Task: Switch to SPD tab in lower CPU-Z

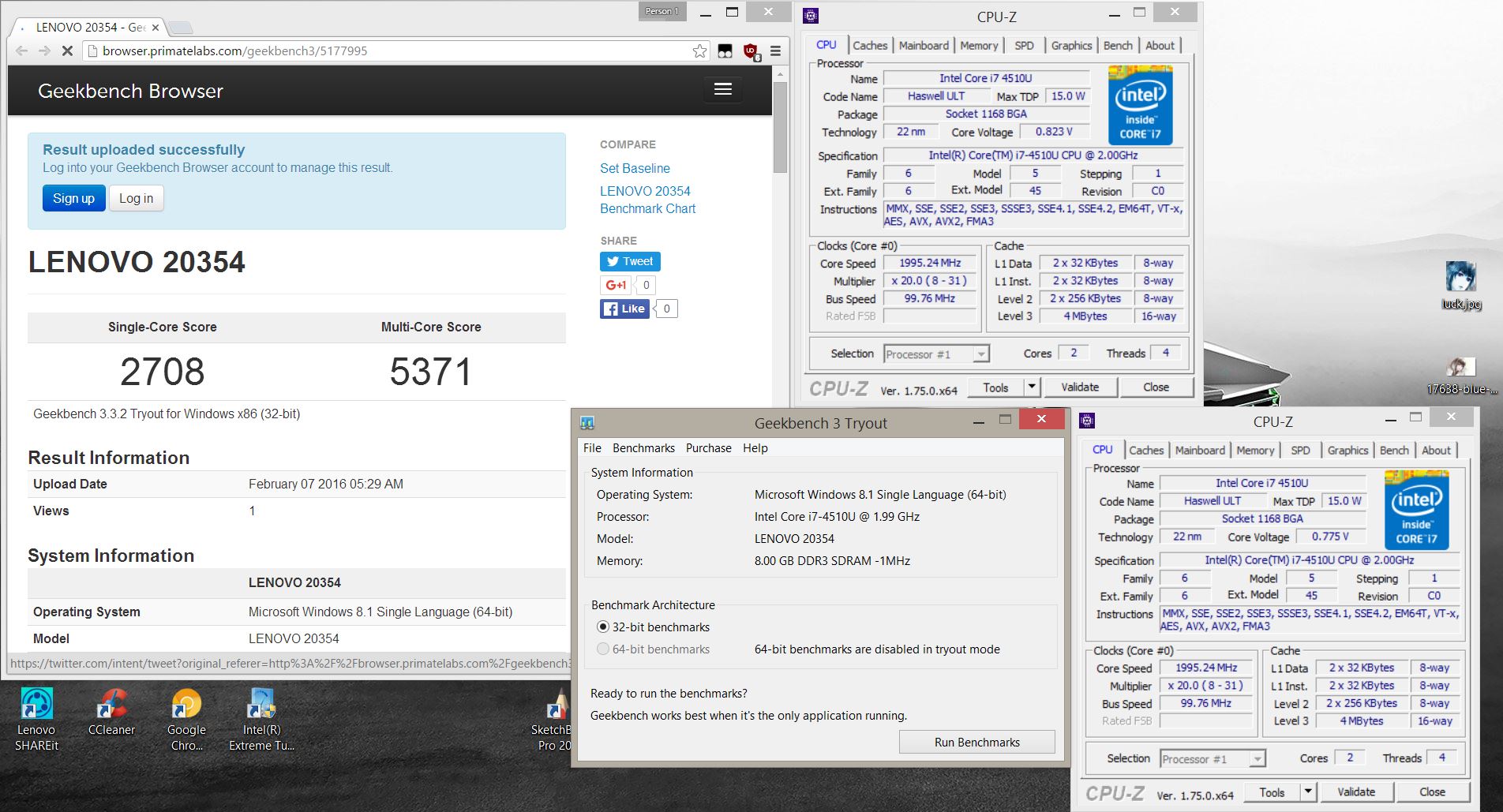Action: point(1300,451)
